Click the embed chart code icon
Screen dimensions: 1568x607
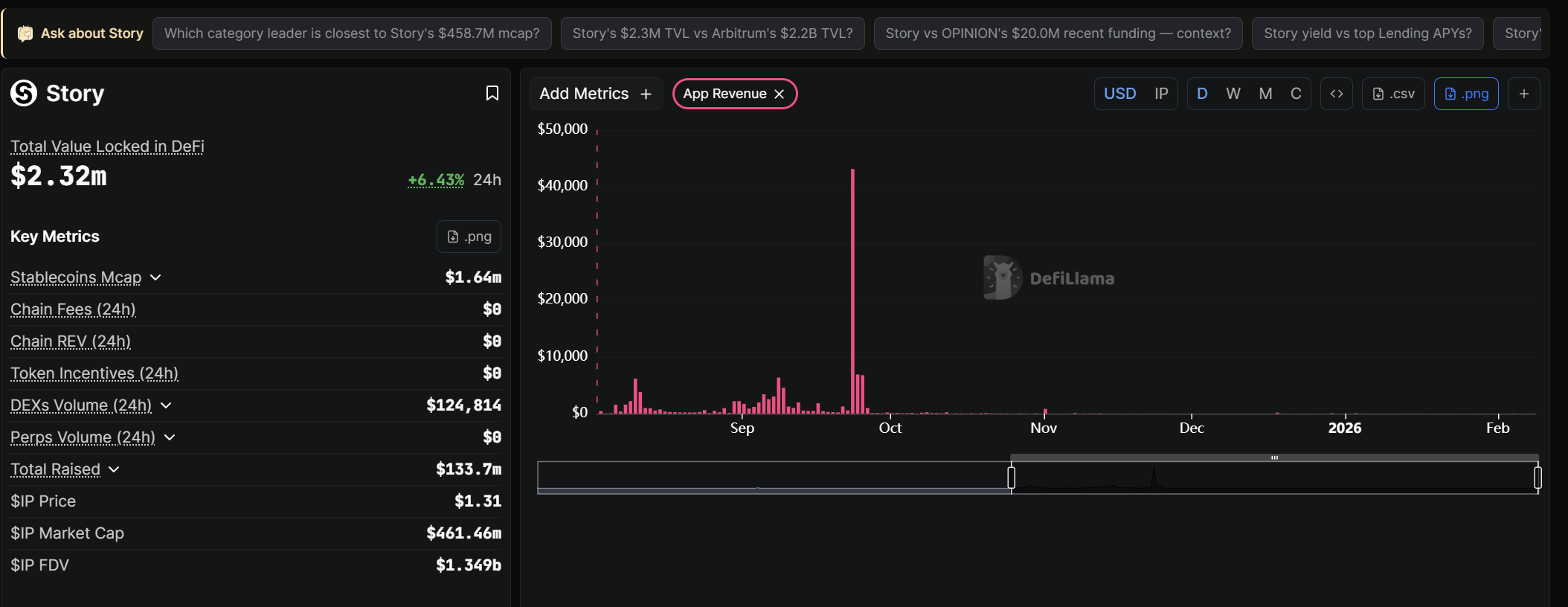(x=1336, y=94)
